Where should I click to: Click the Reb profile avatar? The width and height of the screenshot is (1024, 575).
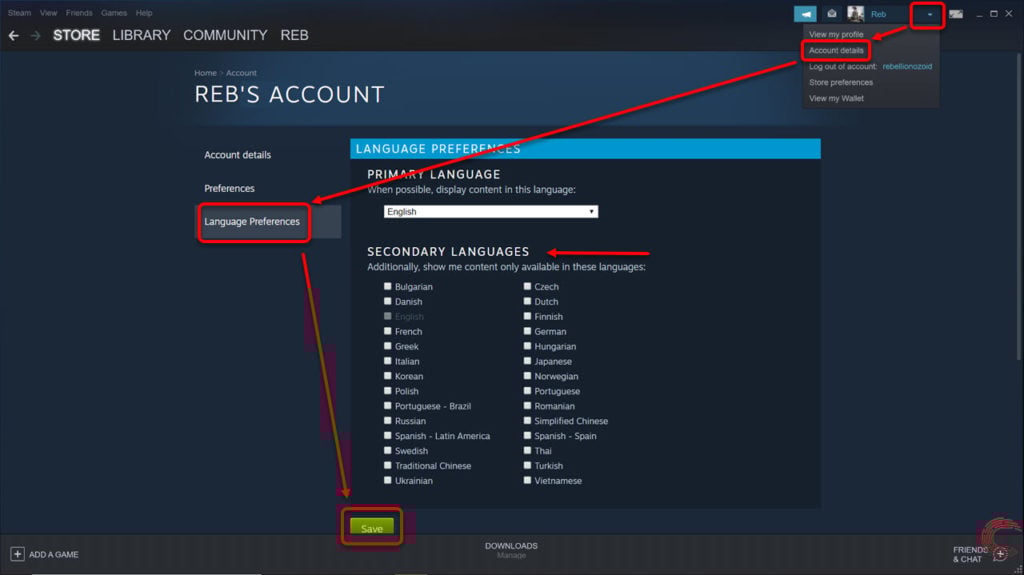coord(856,14)
